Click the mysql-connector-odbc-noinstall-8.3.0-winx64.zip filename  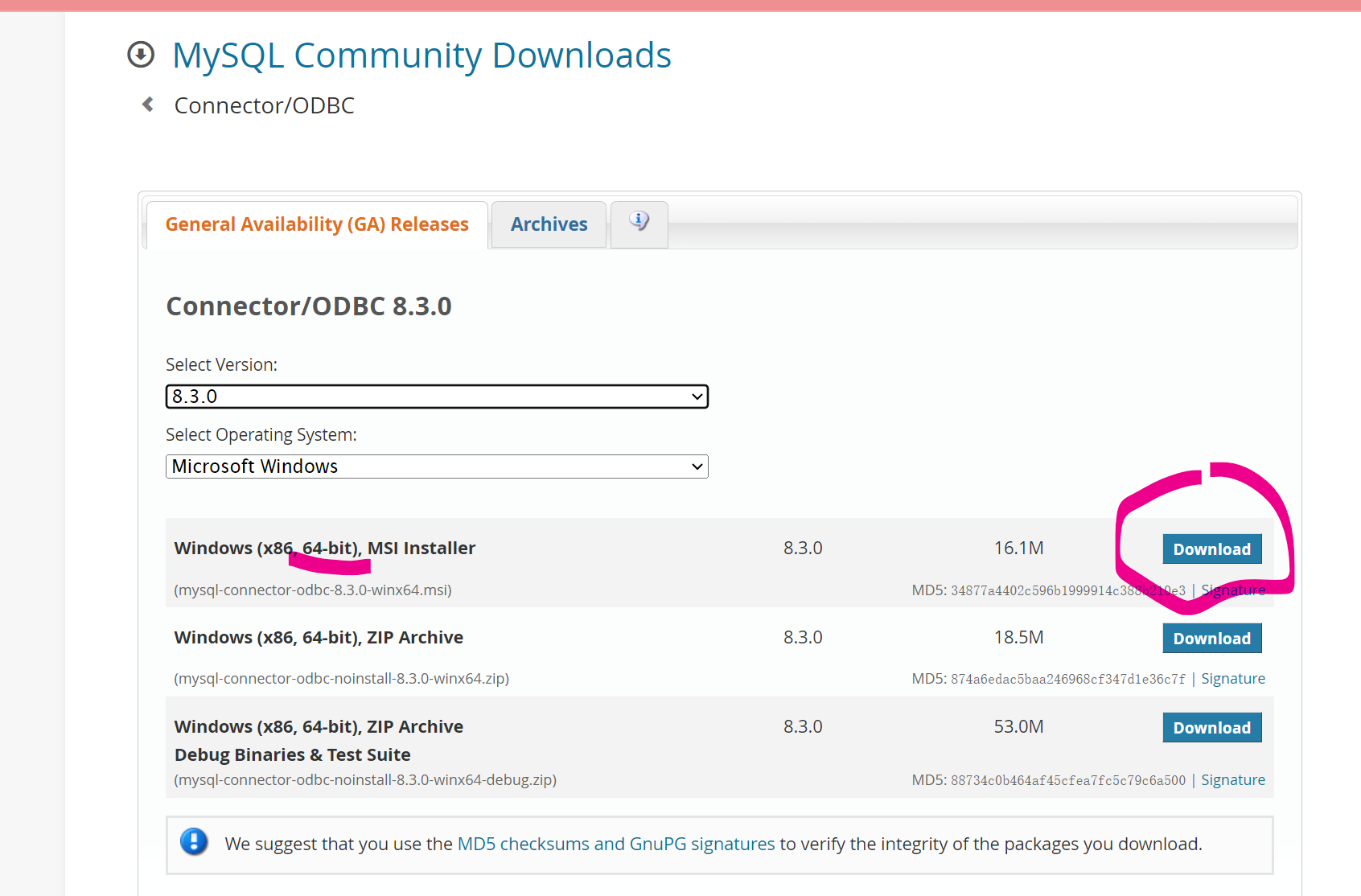click(343, 679)
